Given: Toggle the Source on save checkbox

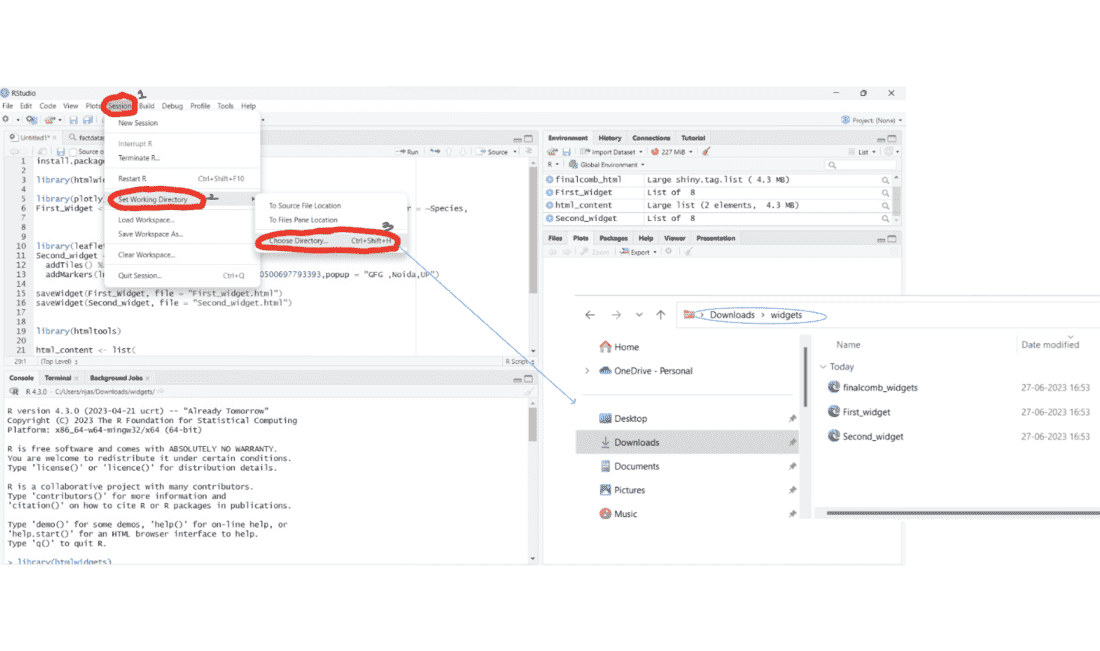Looking at the screenshot, I should pos(73,152).
